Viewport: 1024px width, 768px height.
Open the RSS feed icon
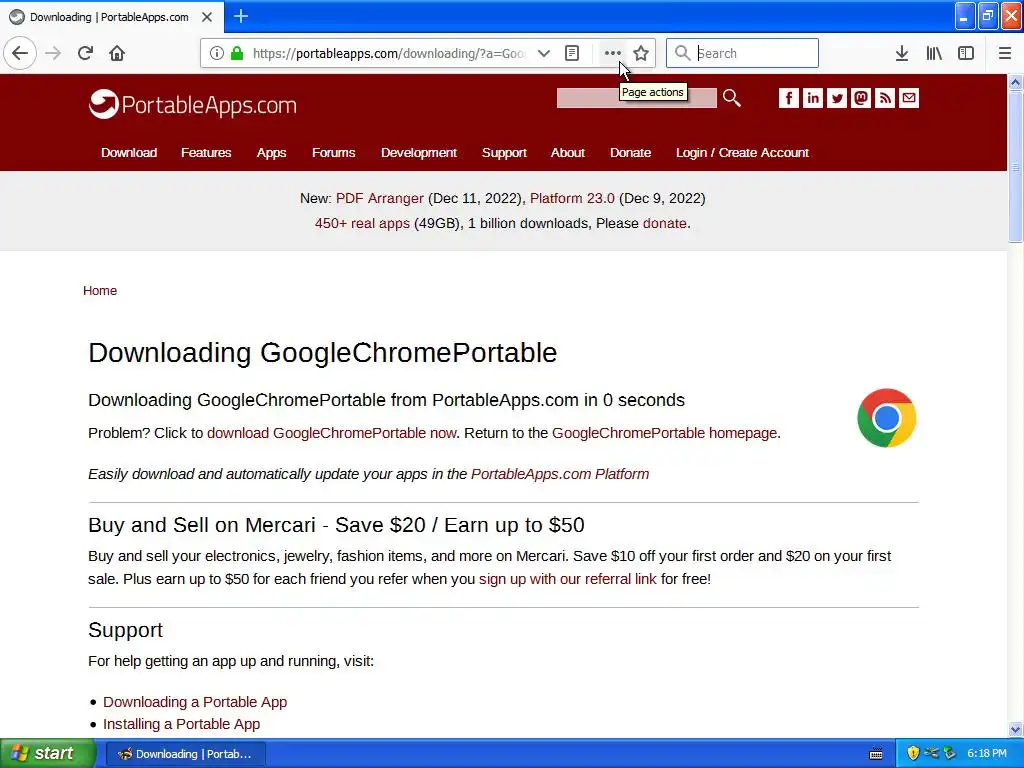(885, 98)
